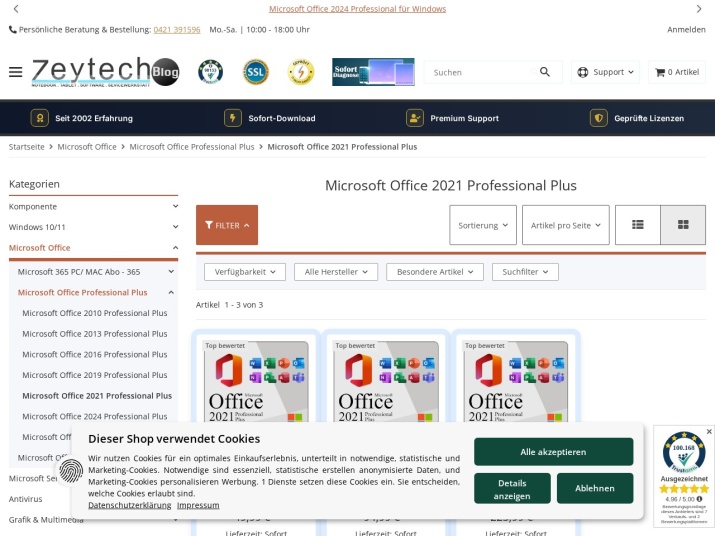
Task: Click the Support lifebuoy icon
Action: pyautogui.click(x=582, y=72)
